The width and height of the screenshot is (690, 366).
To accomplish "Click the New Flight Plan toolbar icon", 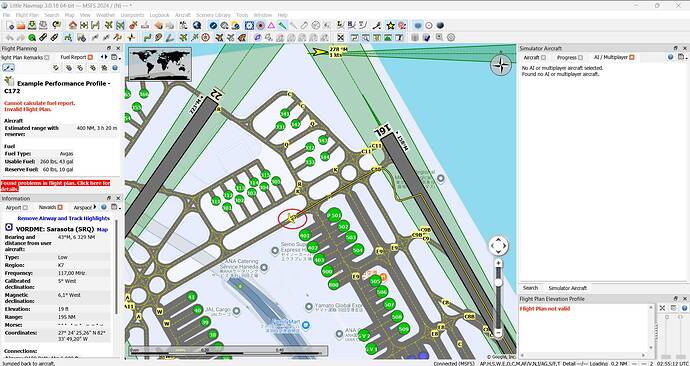I will 10,26.
